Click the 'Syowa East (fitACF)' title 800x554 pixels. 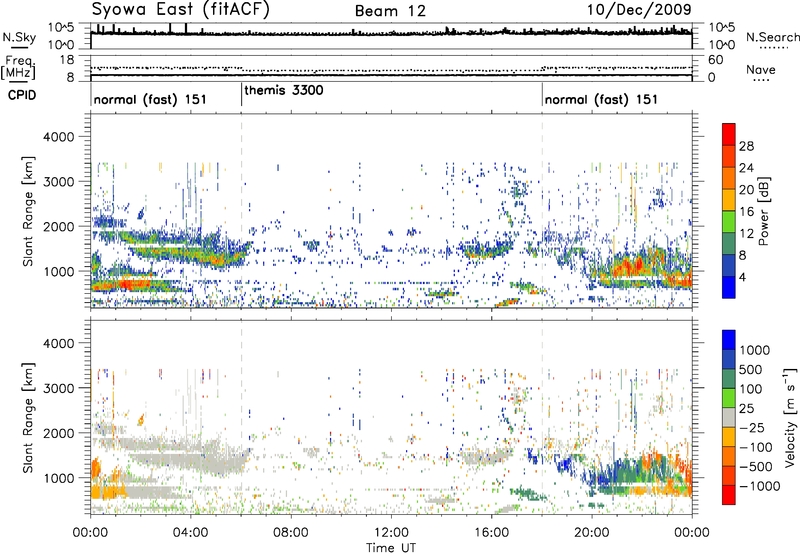tap(180, 10)
